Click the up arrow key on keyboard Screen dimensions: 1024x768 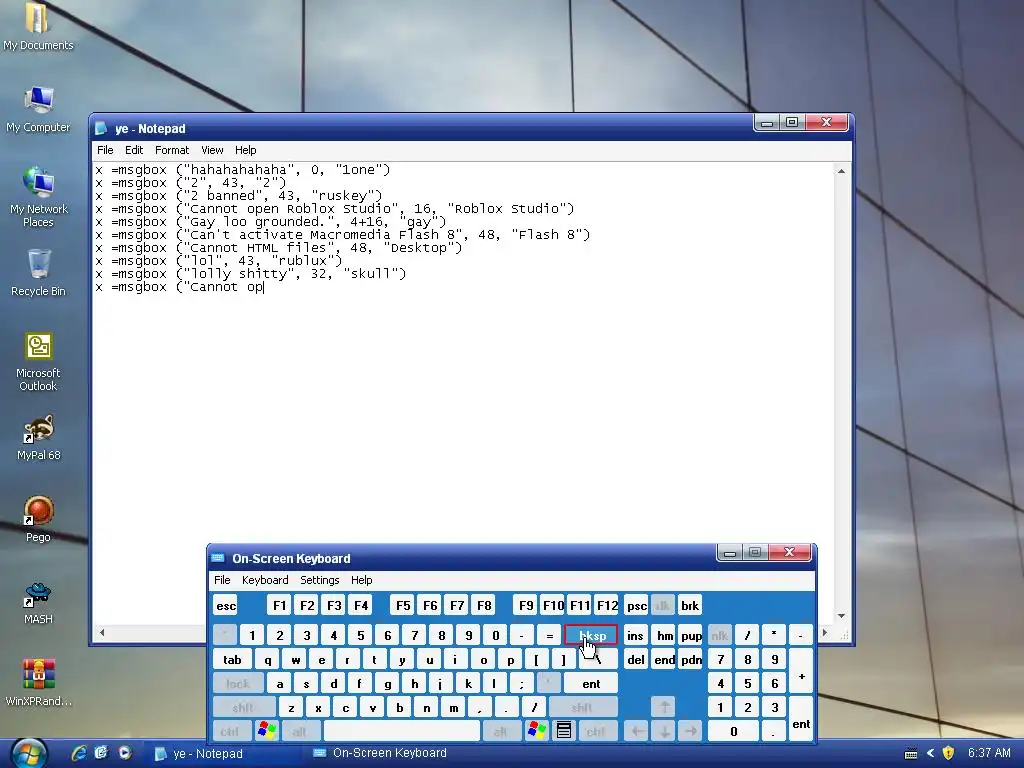pos(664,707)
